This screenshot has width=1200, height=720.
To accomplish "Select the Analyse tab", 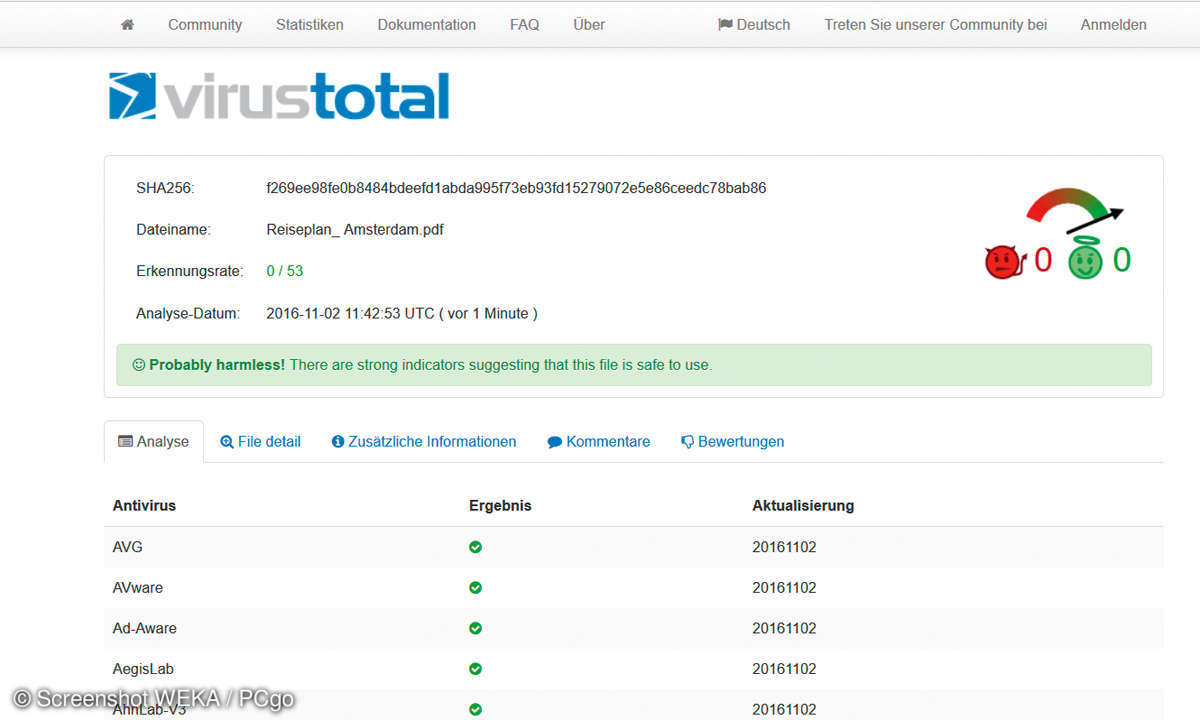I will pyautogui.click(x=154, y=442).
